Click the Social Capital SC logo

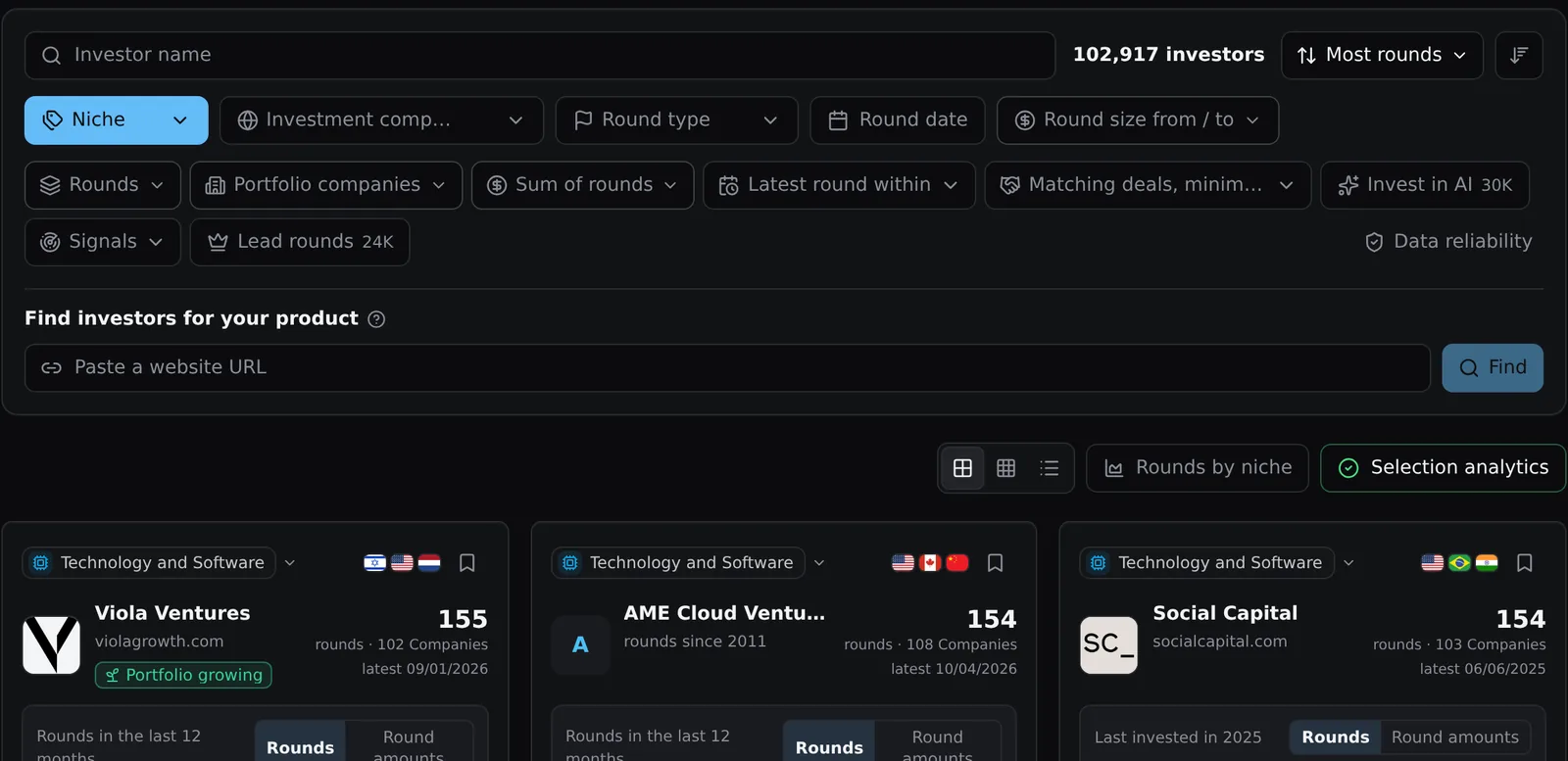click(x=1108, y=644)
